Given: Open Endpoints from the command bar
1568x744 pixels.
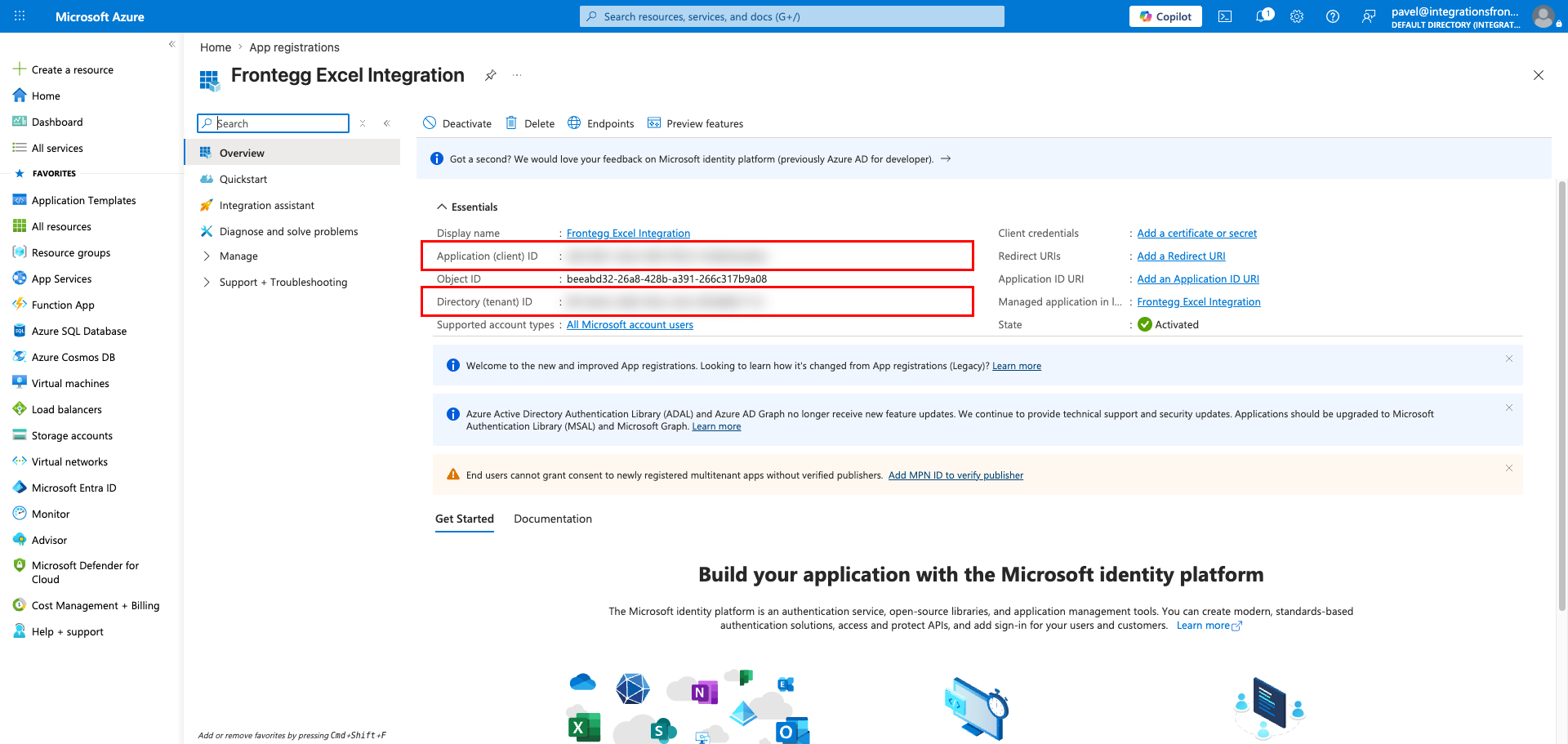Looking at the screenshot, I should point(601,123).
